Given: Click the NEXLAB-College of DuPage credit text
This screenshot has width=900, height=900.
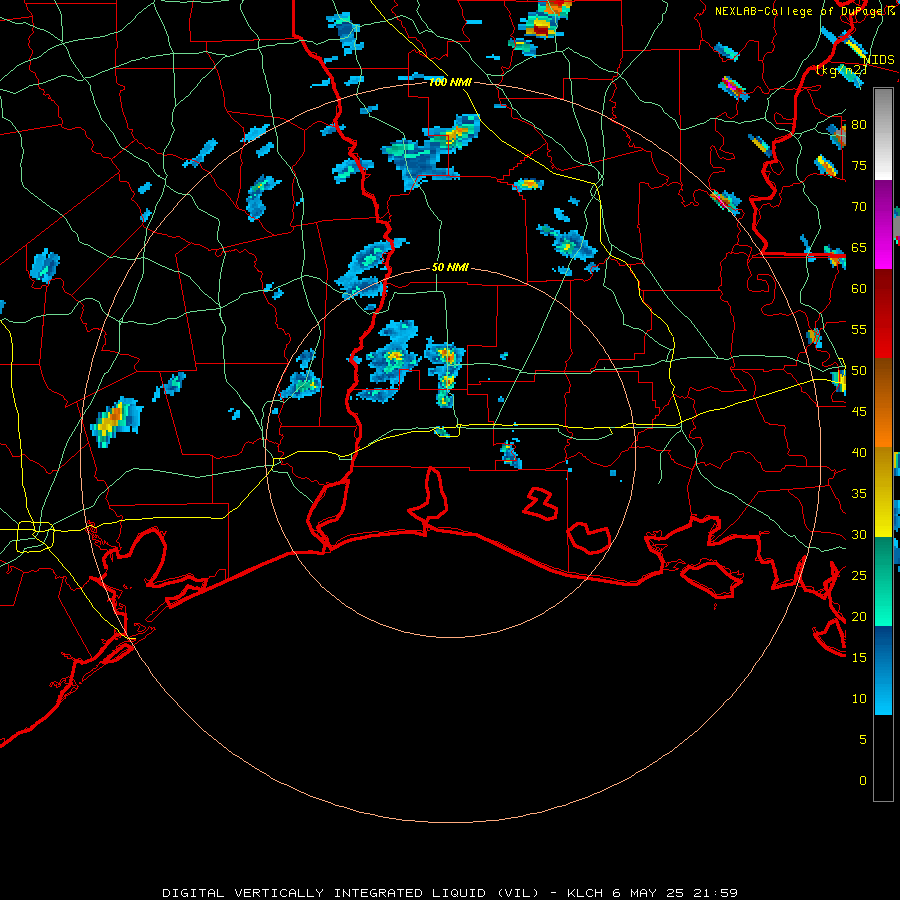Looking at the screenshot, I should (804, 11).
